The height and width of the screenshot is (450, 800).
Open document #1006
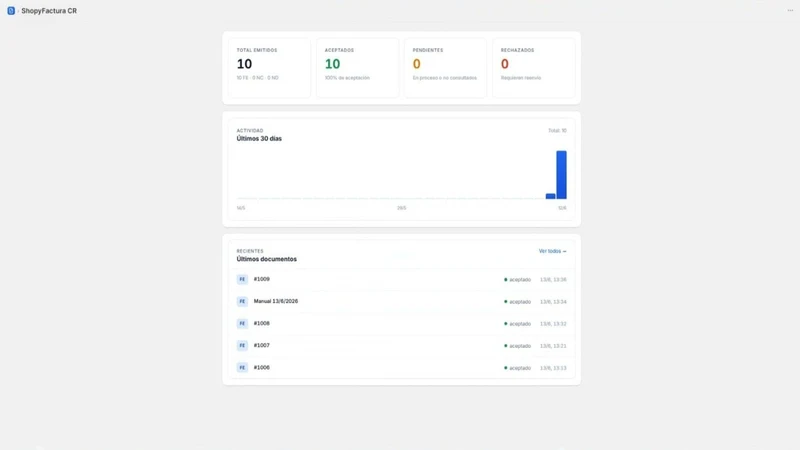click(262, 367)
